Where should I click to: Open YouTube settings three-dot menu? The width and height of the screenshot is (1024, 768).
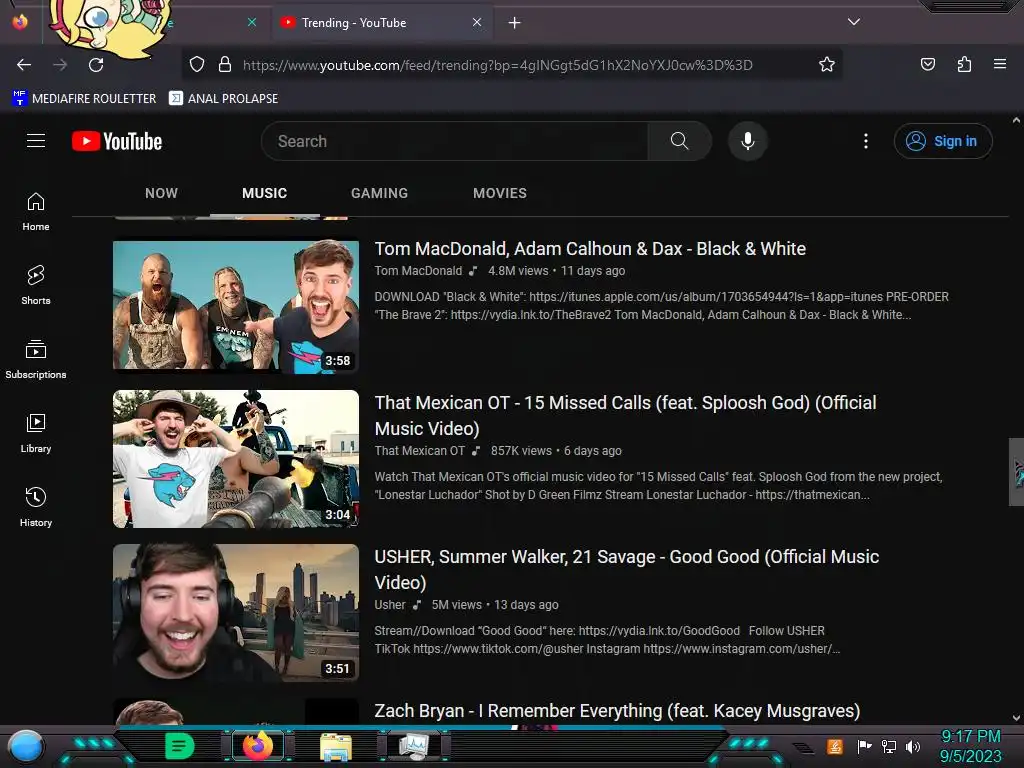(x=866, y=141)
